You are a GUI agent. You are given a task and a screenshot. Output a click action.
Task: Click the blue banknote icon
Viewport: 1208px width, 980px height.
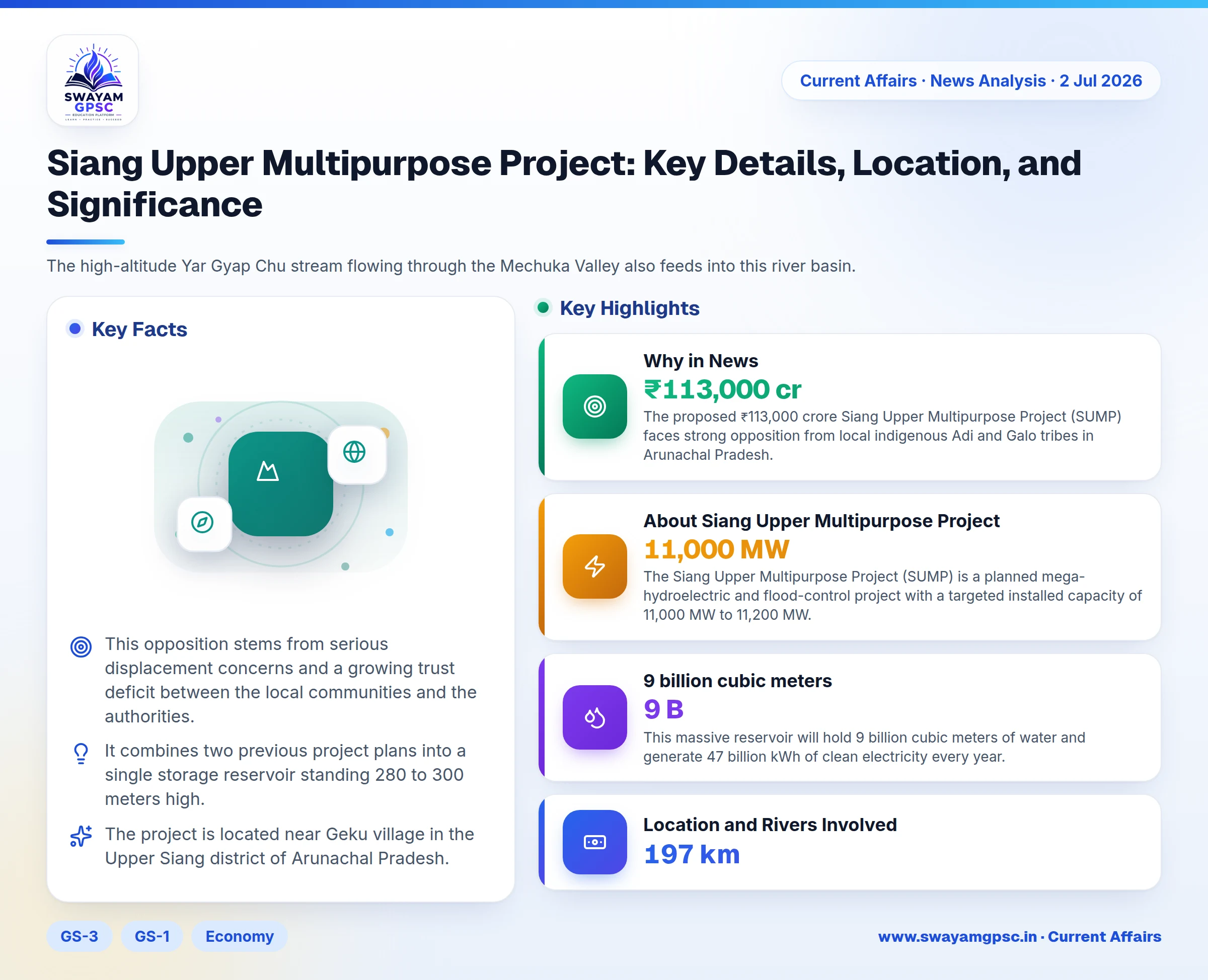point(594,842)
